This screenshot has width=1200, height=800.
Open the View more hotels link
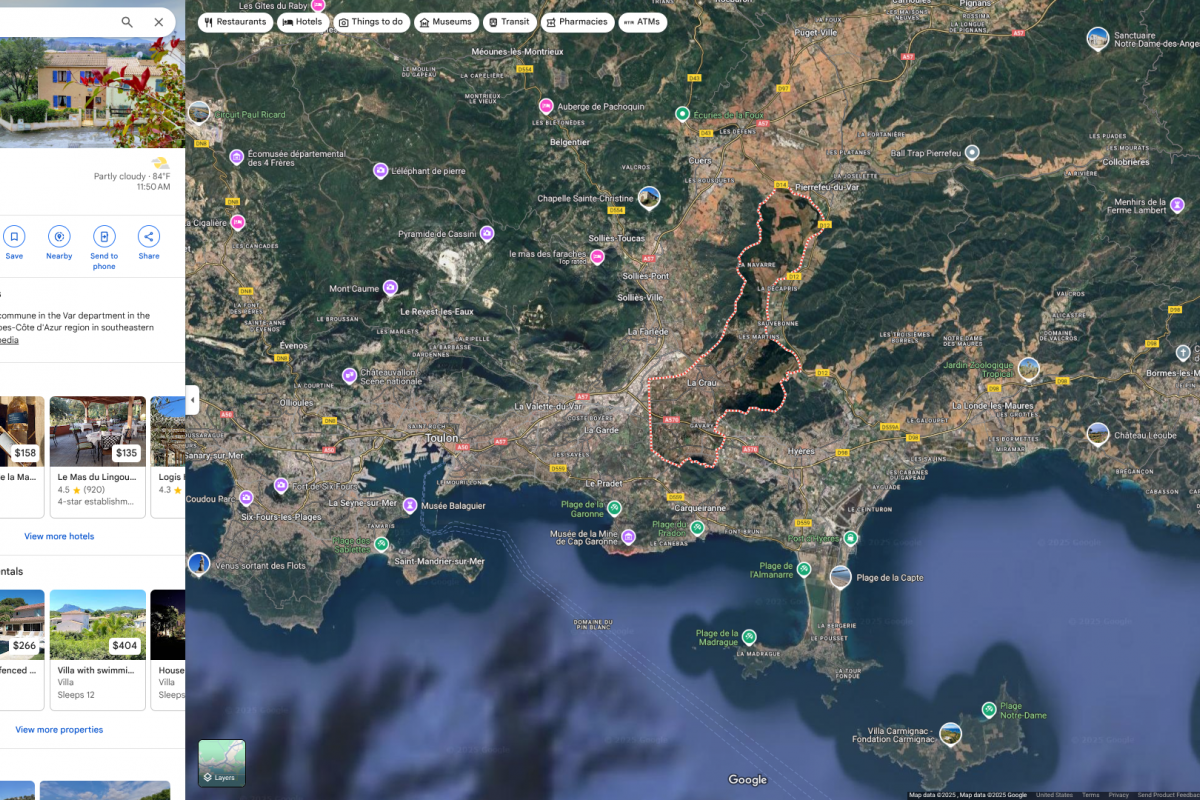tap(59, 536)
